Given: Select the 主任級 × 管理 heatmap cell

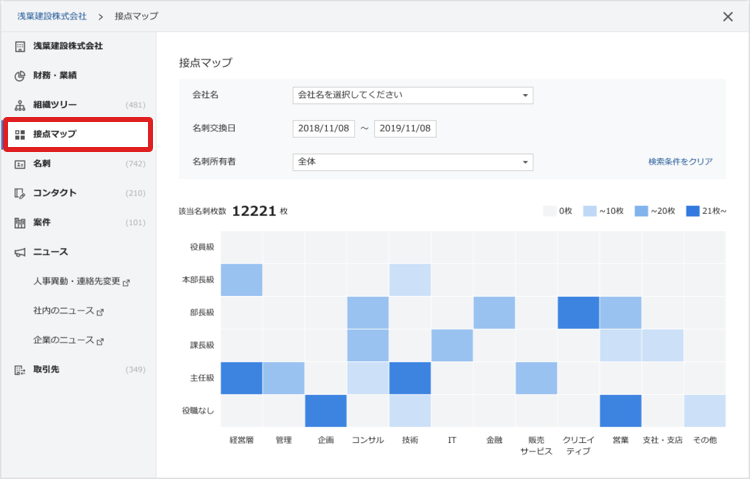Looking at the screenshot, I should coord(284,378).
